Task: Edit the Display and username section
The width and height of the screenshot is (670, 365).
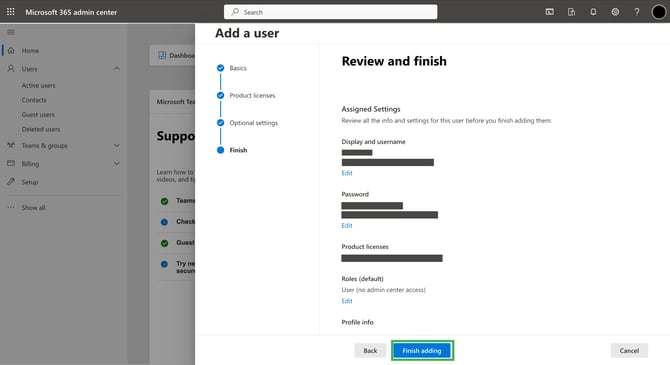Action: coord(347,173)
